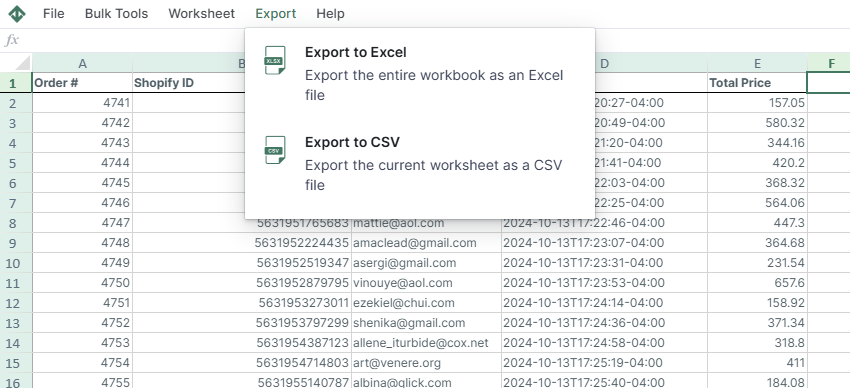The height and width of the screenshot is (388, 850).
Task: Click email cell asergi@gmail.com
Action: coord(427,263)
